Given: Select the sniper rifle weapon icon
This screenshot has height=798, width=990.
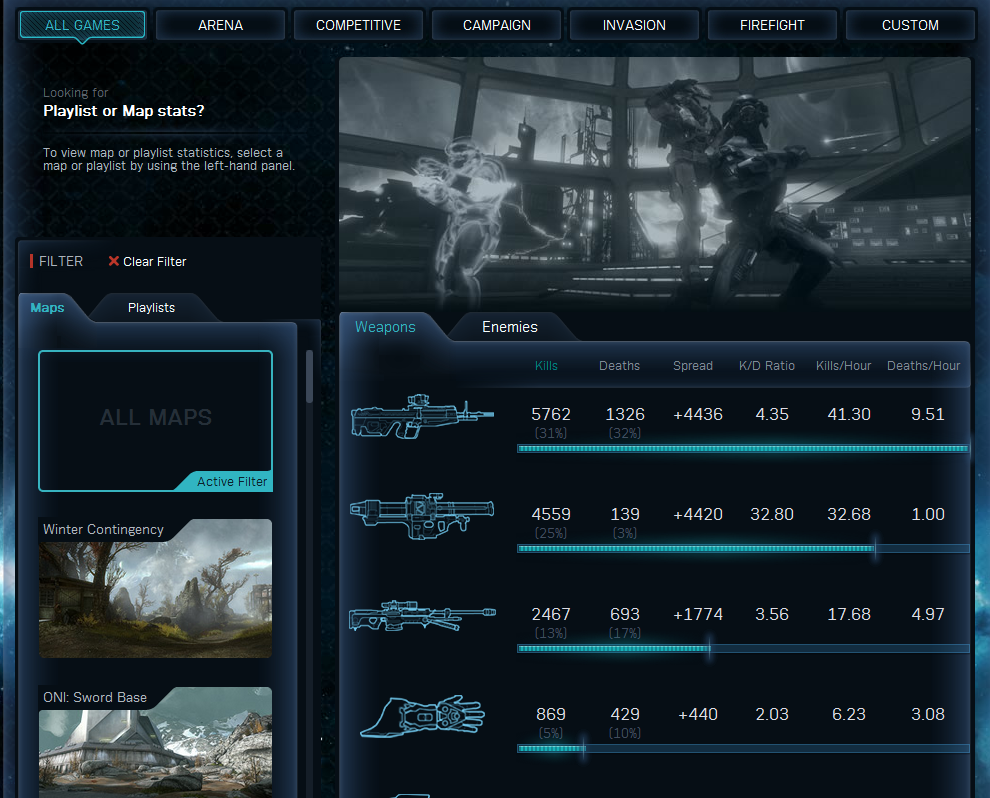Looking at the screenshot, I should (422, 616).
